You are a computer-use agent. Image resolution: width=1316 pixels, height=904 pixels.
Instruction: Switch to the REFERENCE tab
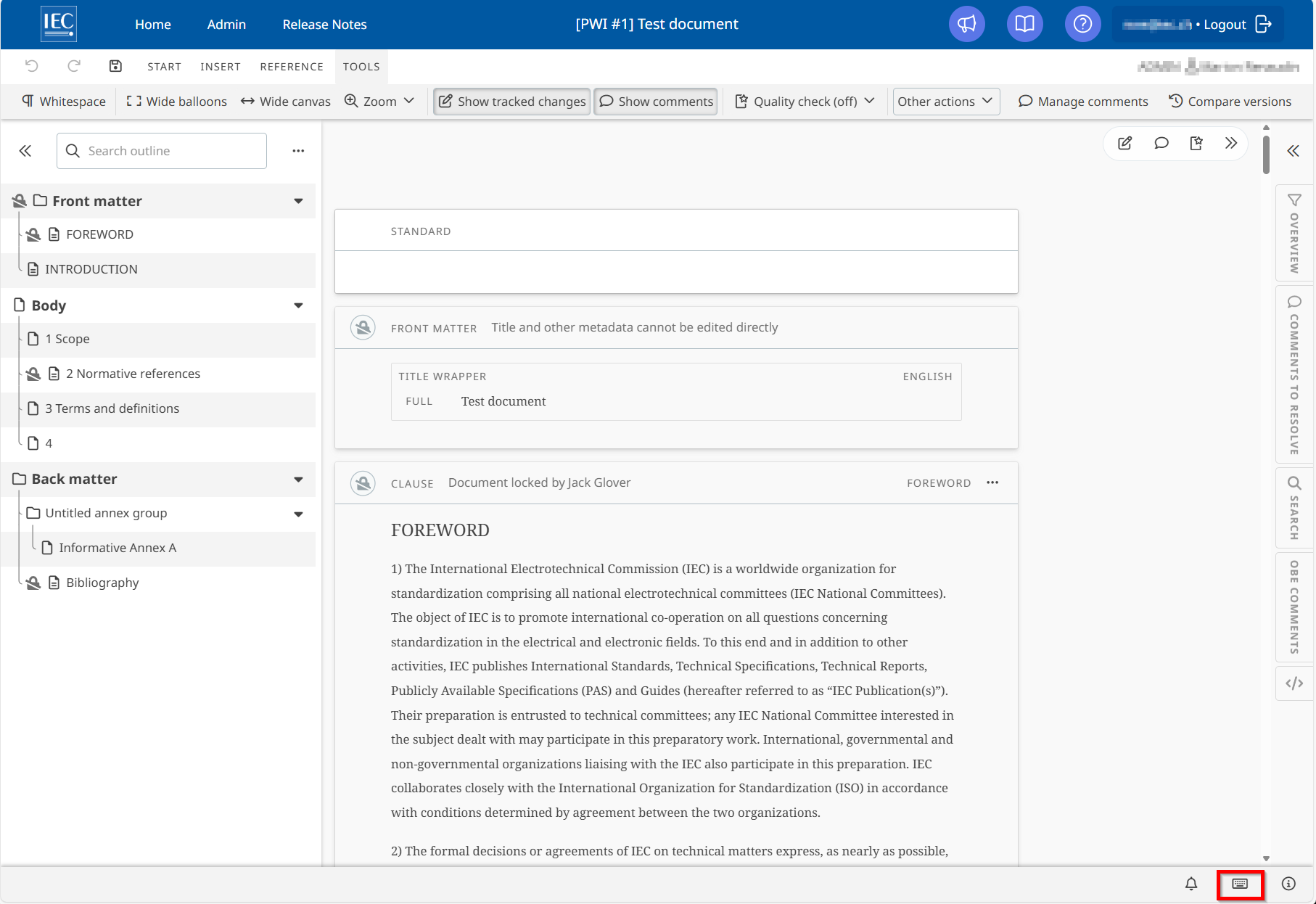(x=292, y=67)
